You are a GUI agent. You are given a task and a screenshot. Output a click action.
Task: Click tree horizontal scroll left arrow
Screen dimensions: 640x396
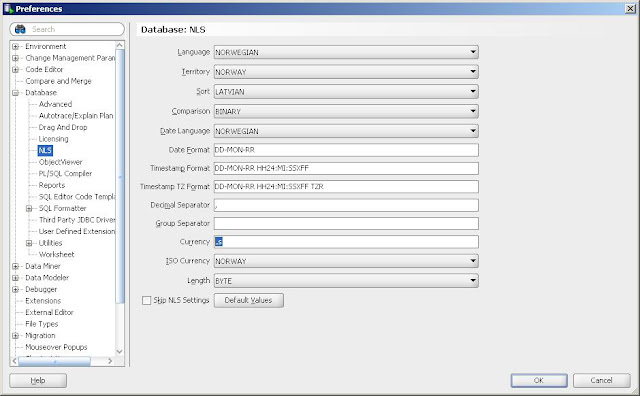pyautogui.click(x=14, y=361)
